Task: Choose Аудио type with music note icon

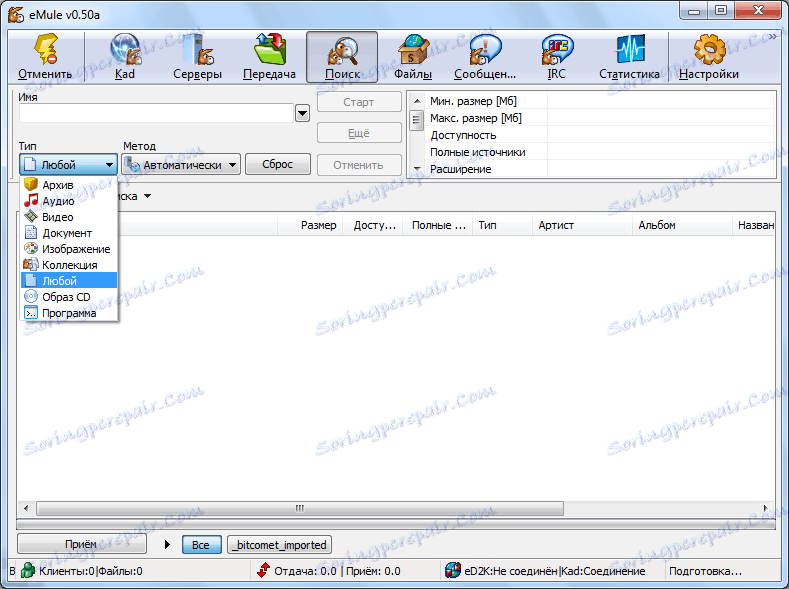Action: (69, 201)
